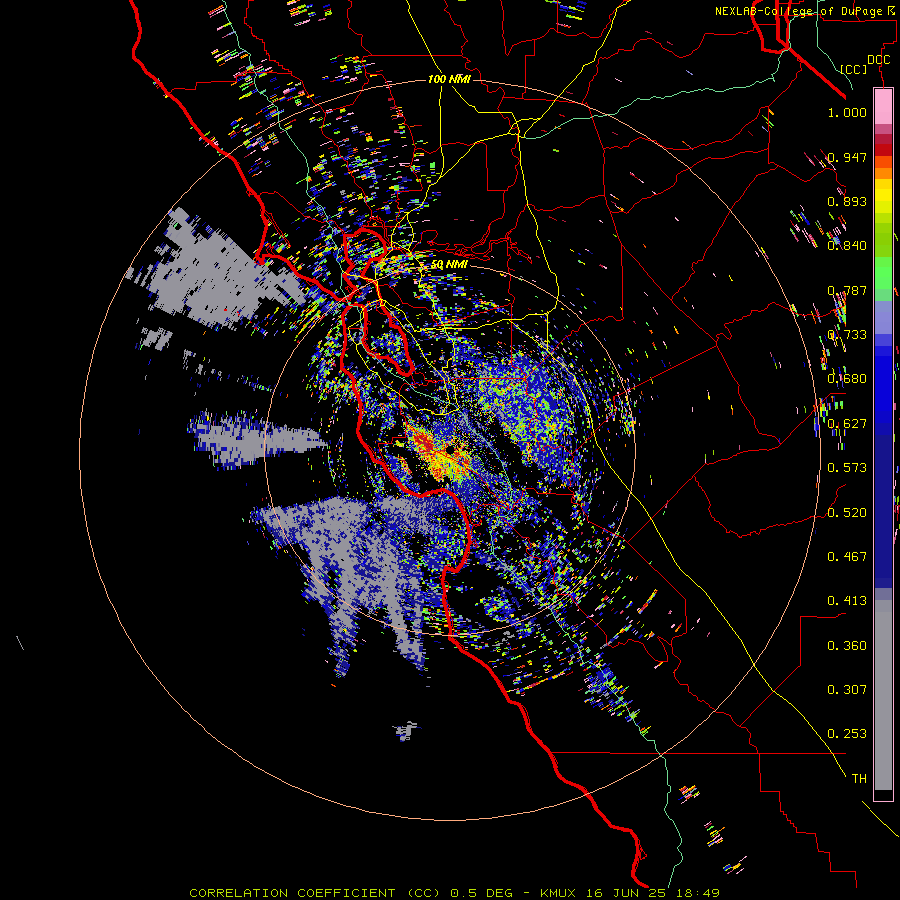Pick the pink color band beside 1.000
The width and height of the screenshot is (900, 900).
click(883, 107)
